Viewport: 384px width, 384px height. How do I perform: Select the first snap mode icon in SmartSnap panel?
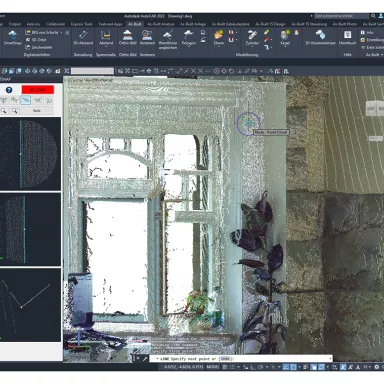pos(3,100)
